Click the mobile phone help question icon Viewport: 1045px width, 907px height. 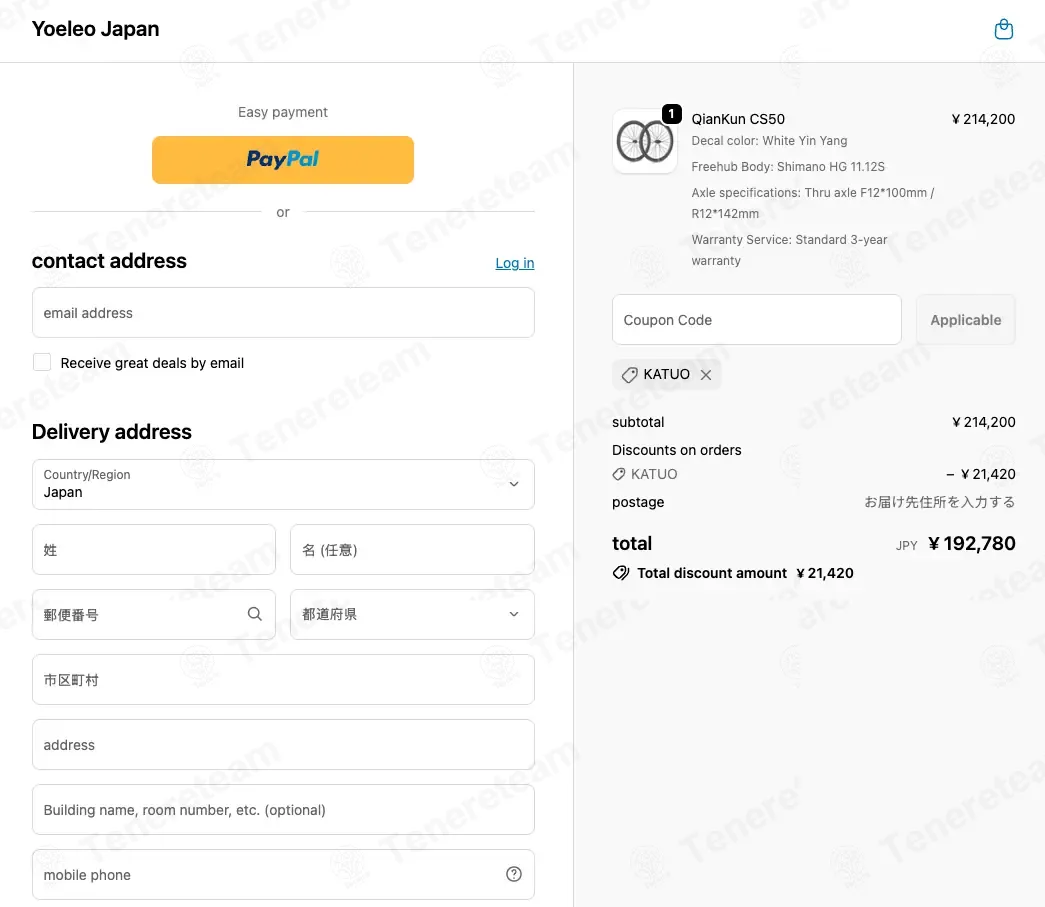tap(513, 874)
